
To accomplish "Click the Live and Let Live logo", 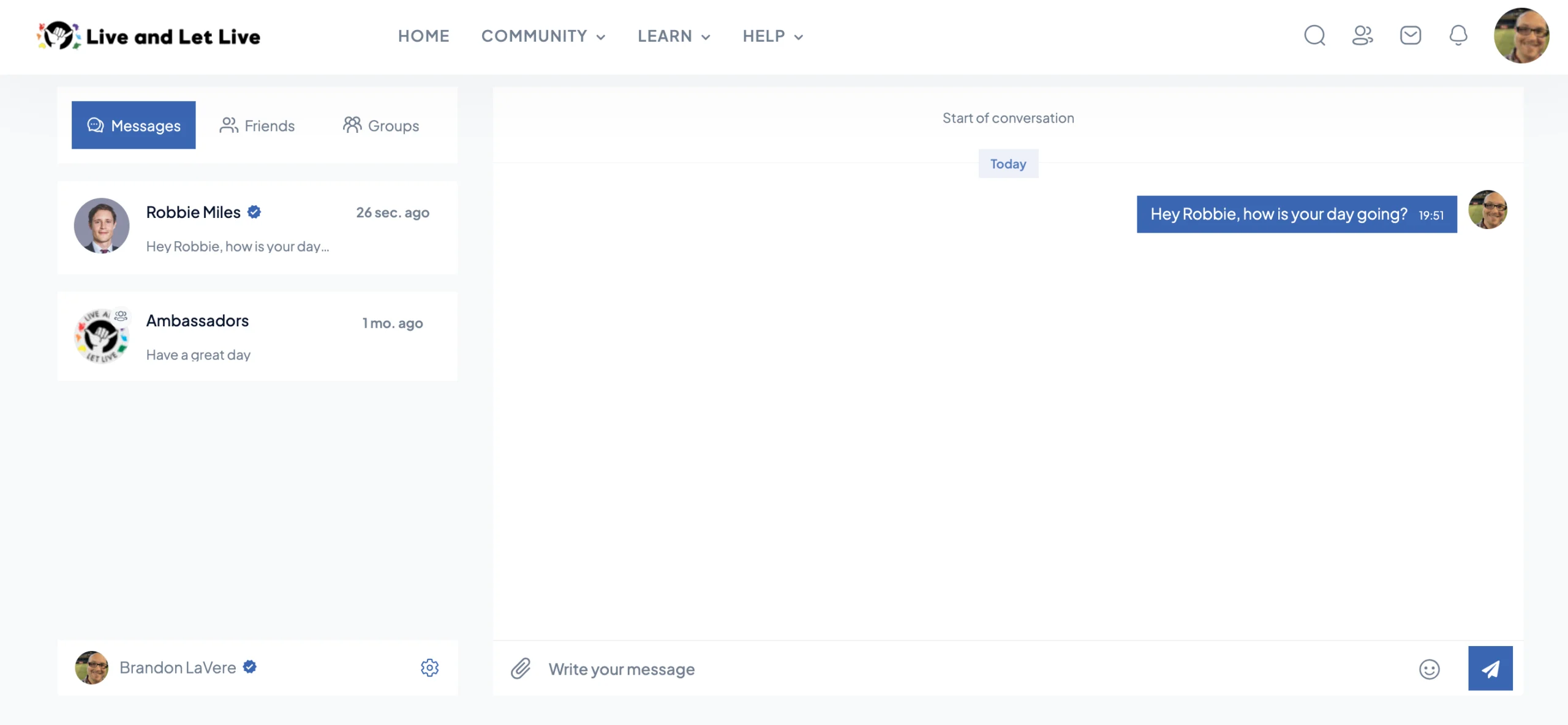I will pos(149,36).
